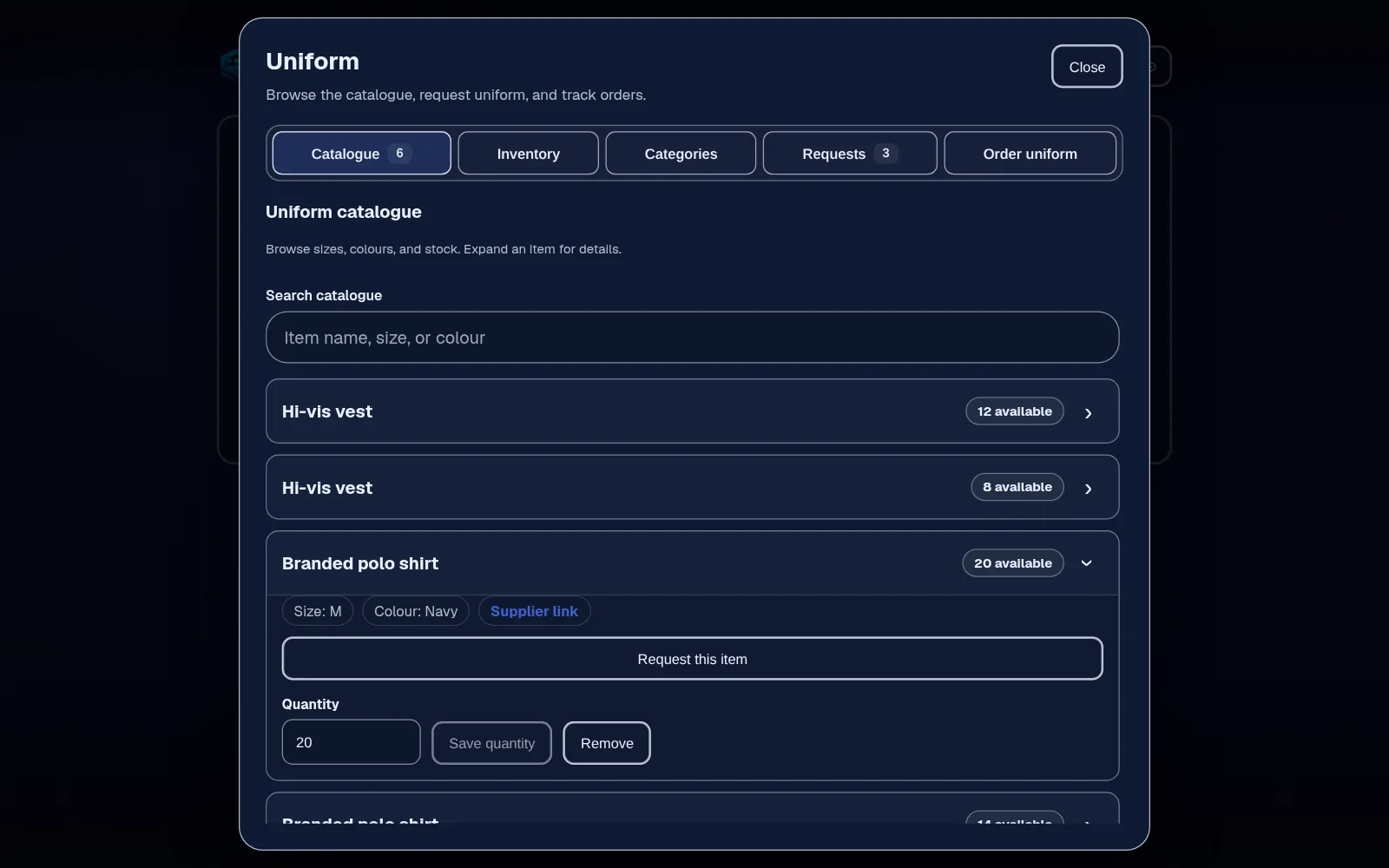Click the Colour: Navy chip
1389x868 pixels.
click(x=416, y=611)
